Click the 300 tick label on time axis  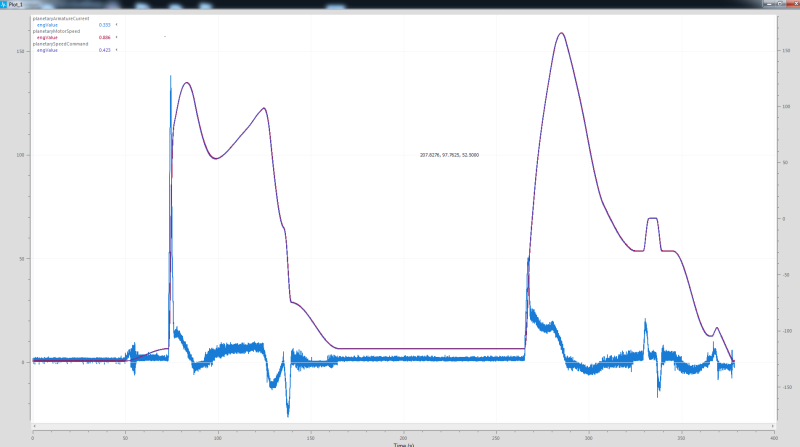click(588, 438)
